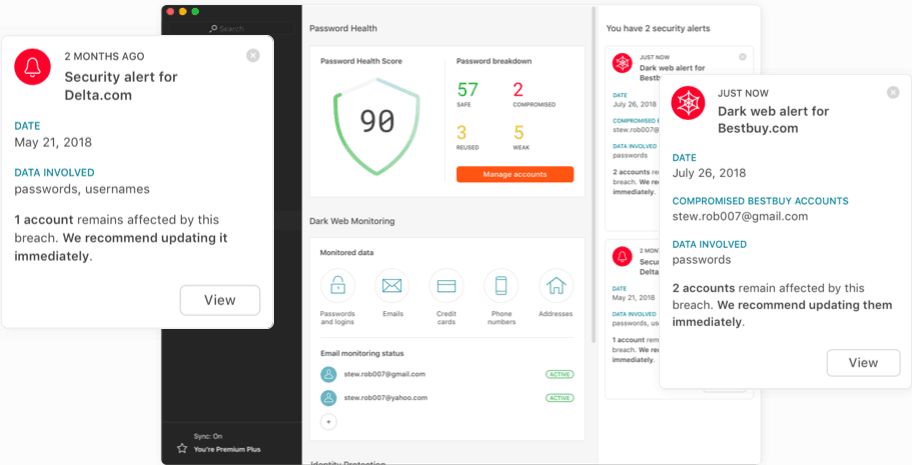The width and height of the screenshot is (912, 465).
Task: Click the spider web icon on Bestbuy.com popup
Action: pos(688,103)
